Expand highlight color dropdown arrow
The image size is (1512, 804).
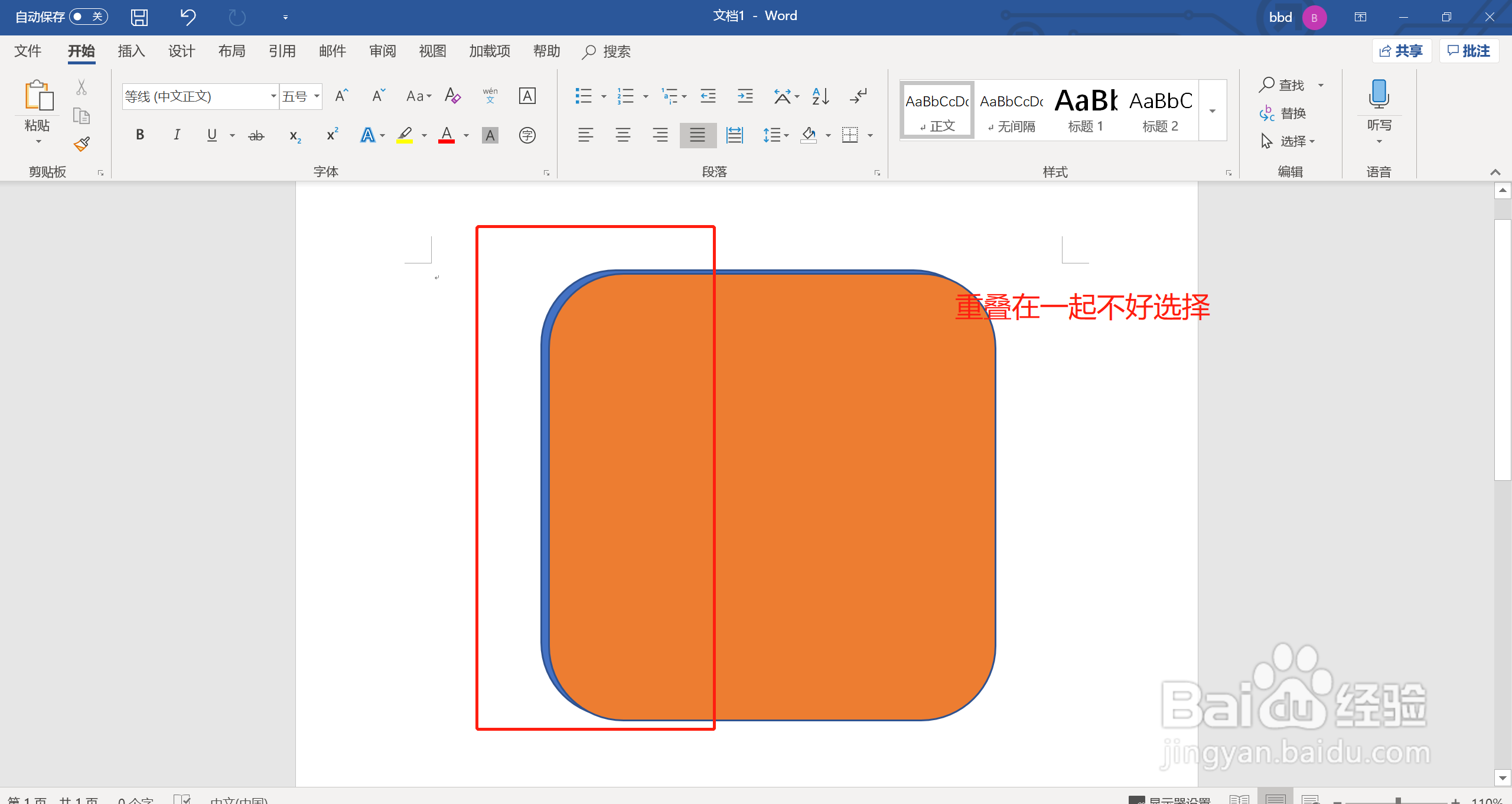424,136
